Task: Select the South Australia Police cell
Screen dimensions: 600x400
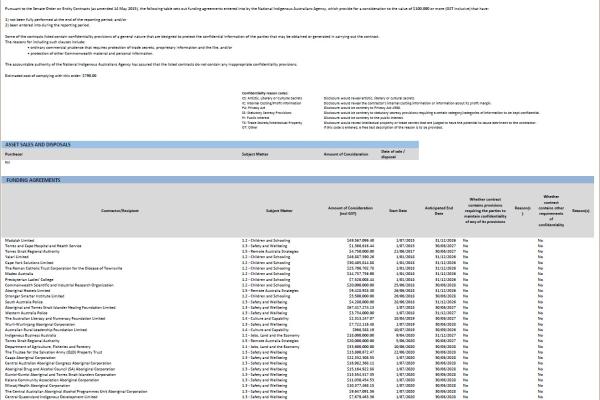Action: tap(24, 302)
